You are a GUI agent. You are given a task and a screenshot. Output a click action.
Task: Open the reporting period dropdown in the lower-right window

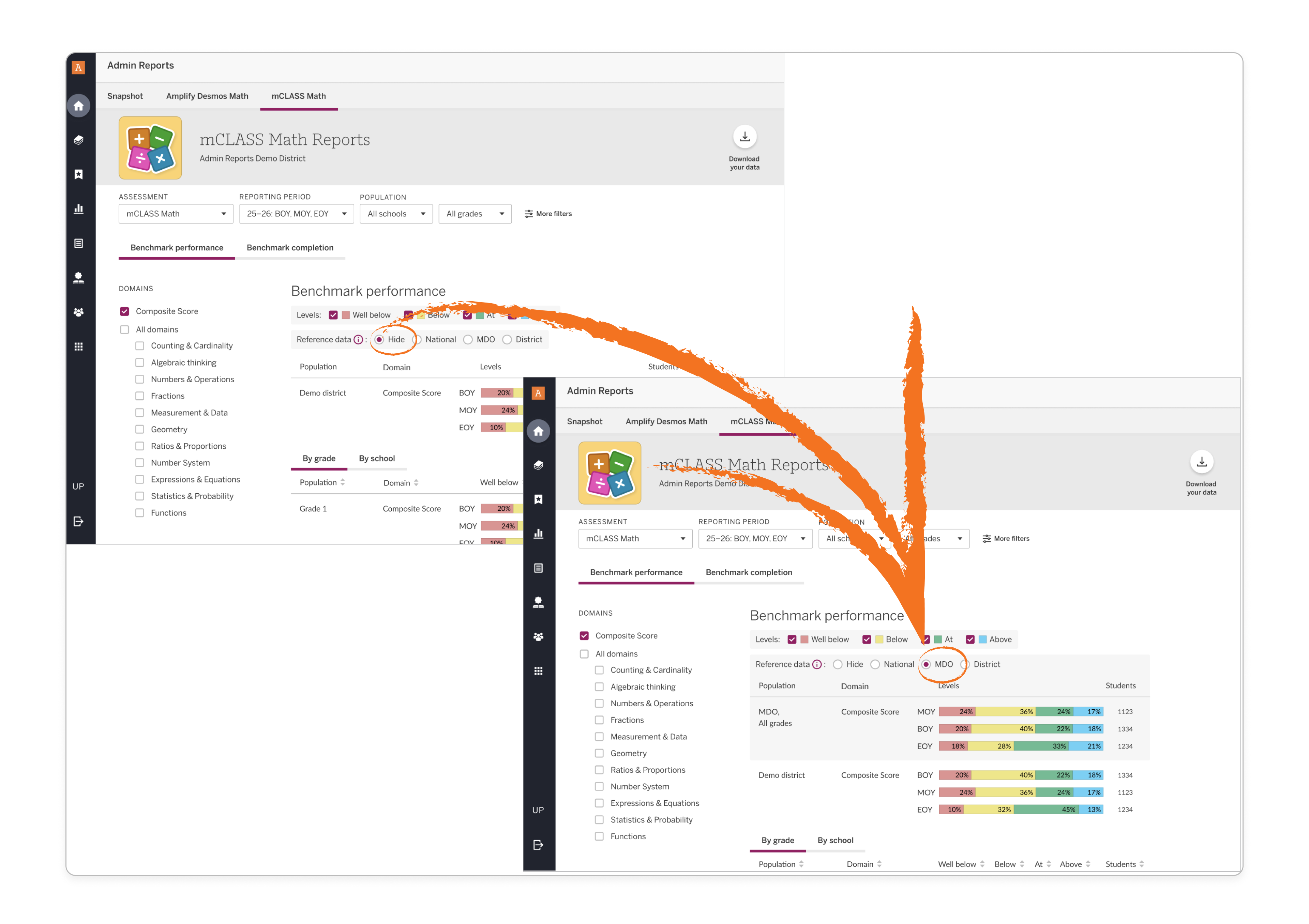click(755, 538)
